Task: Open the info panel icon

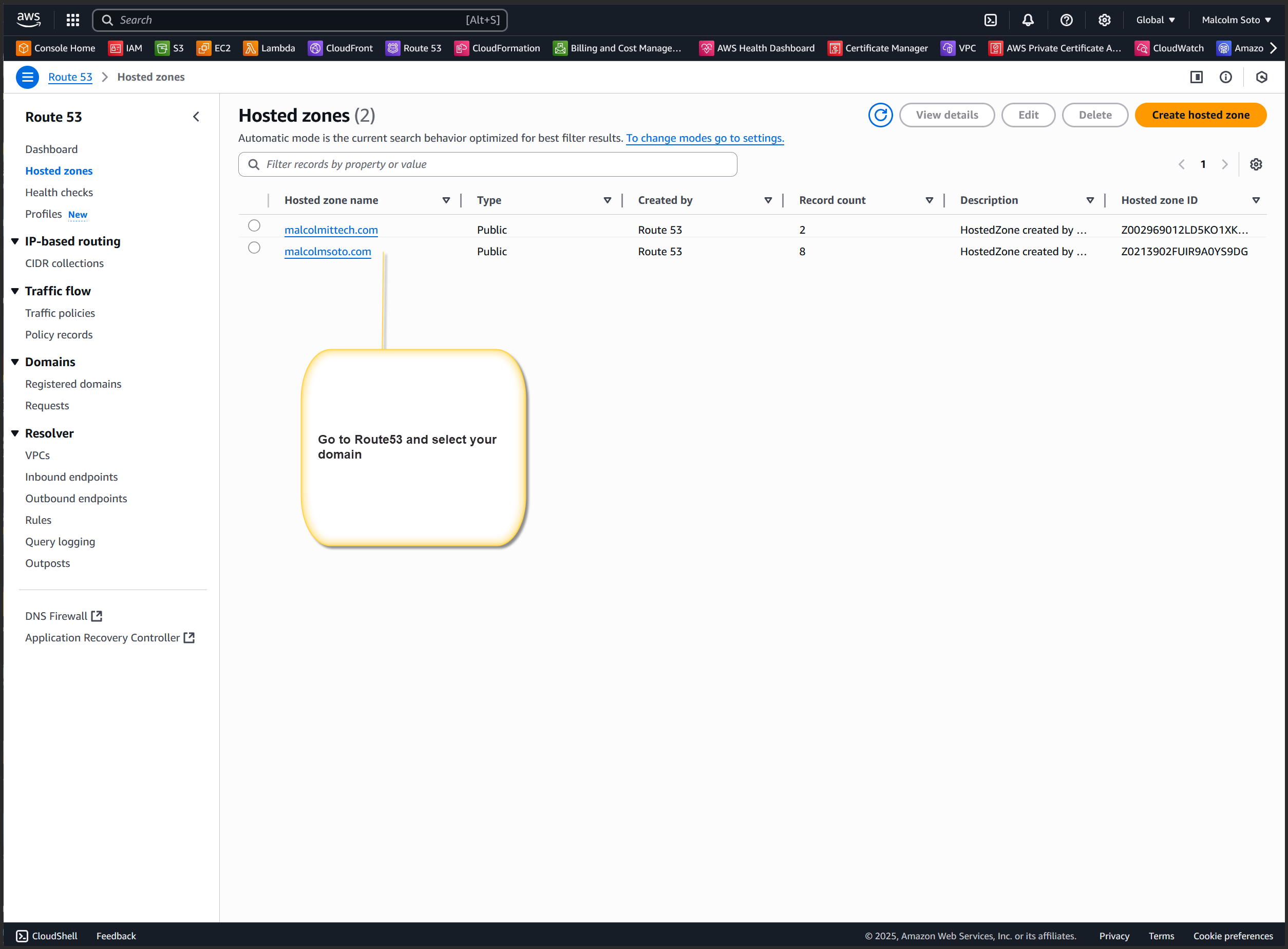Action: click(x=1225, y=77)
